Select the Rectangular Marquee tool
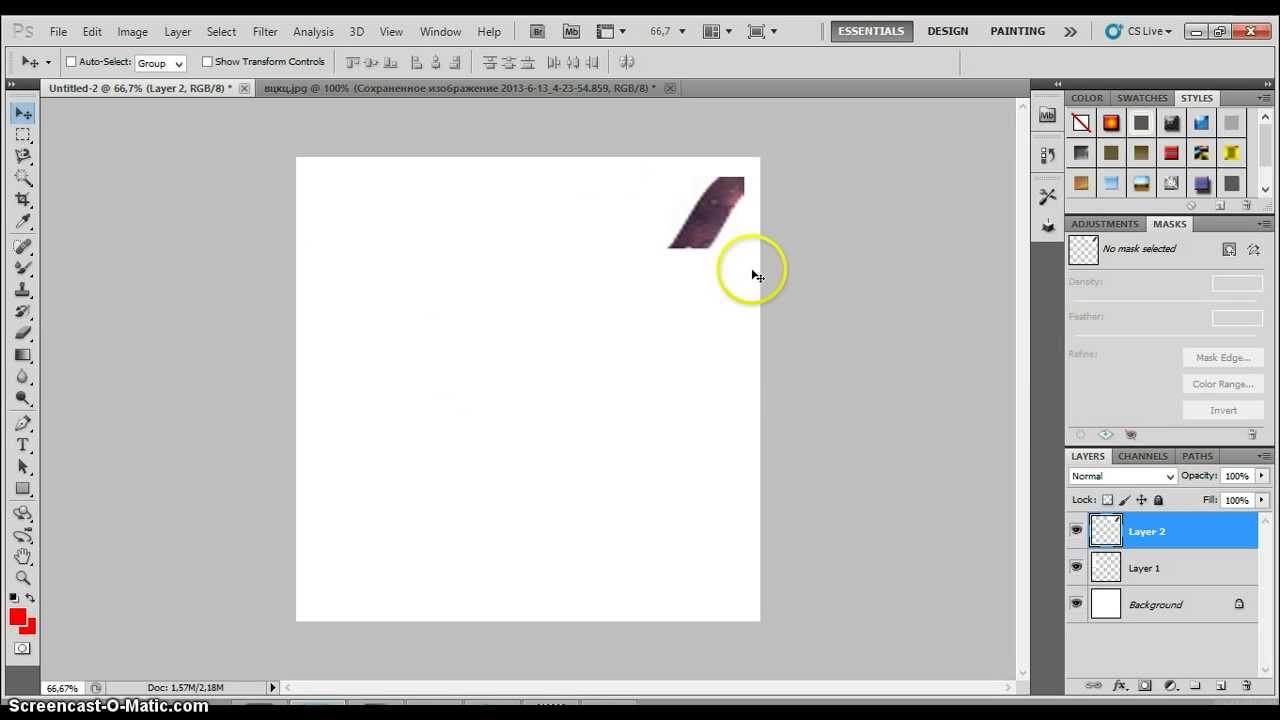Screen dimensions: 1280x720 coord(23,135)
